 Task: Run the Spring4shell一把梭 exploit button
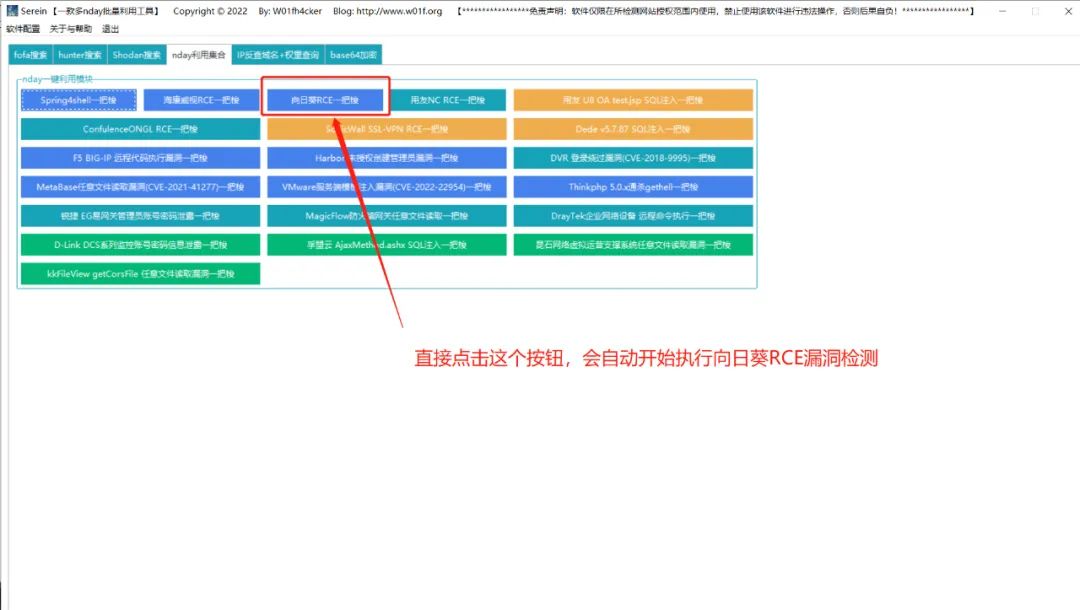point(79,100)
